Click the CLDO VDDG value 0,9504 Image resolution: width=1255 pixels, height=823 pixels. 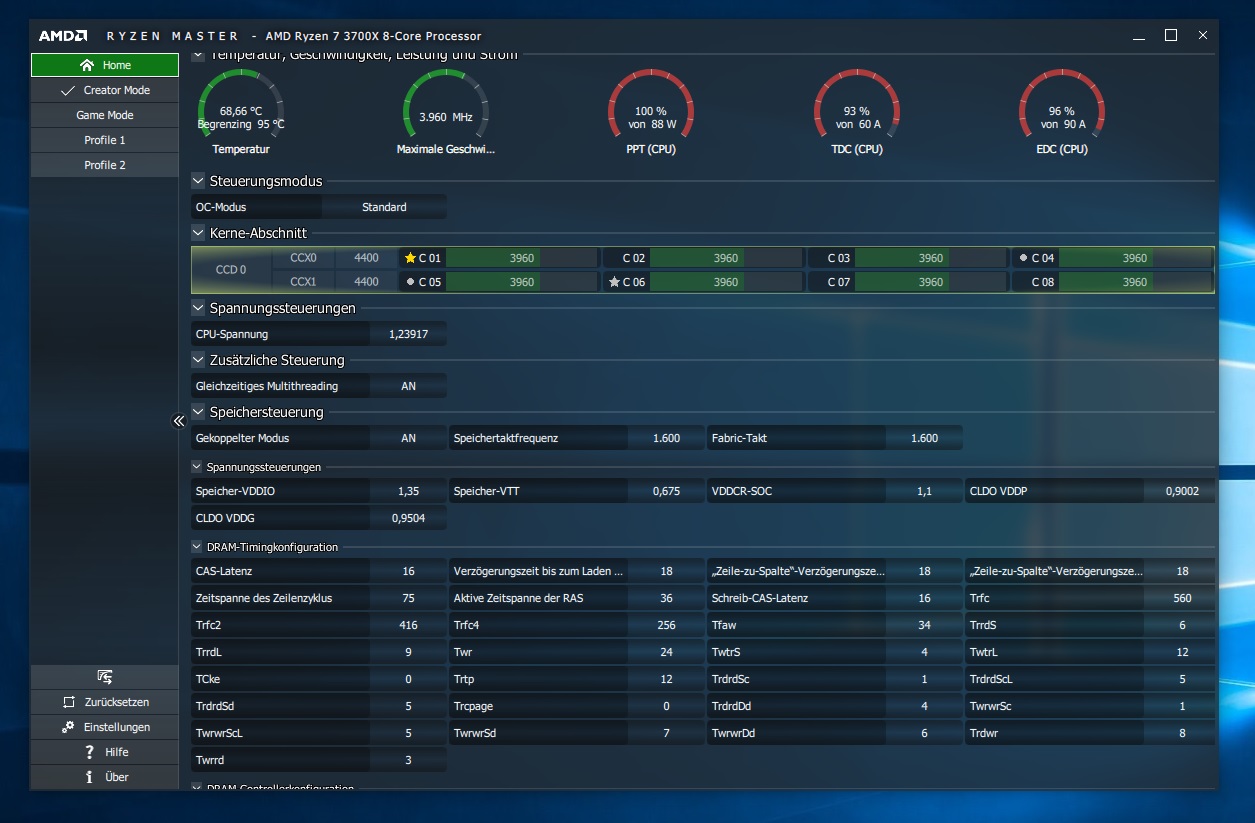coord(408,518)
